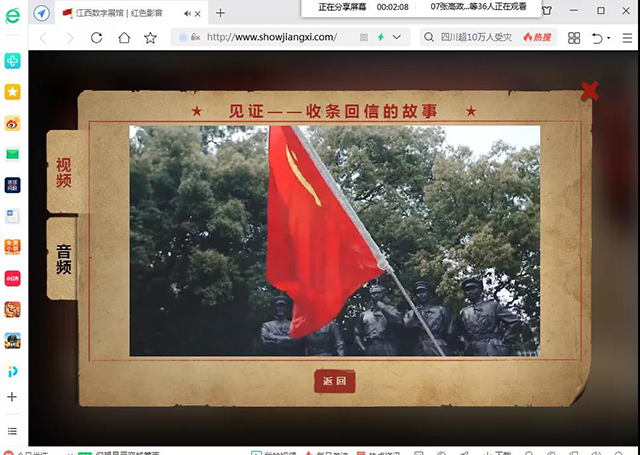Click the browser back arrow
The width and height of the screenshot is (640, 455).
tap(43, 37)
